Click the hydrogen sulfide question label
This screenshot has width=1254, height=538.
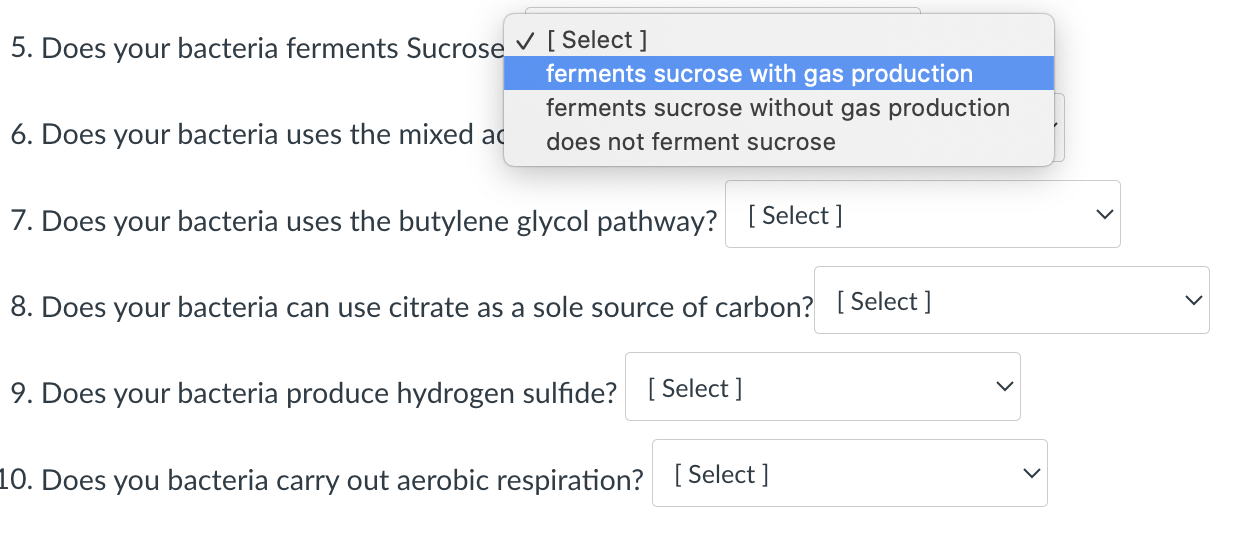click(314, 394)
